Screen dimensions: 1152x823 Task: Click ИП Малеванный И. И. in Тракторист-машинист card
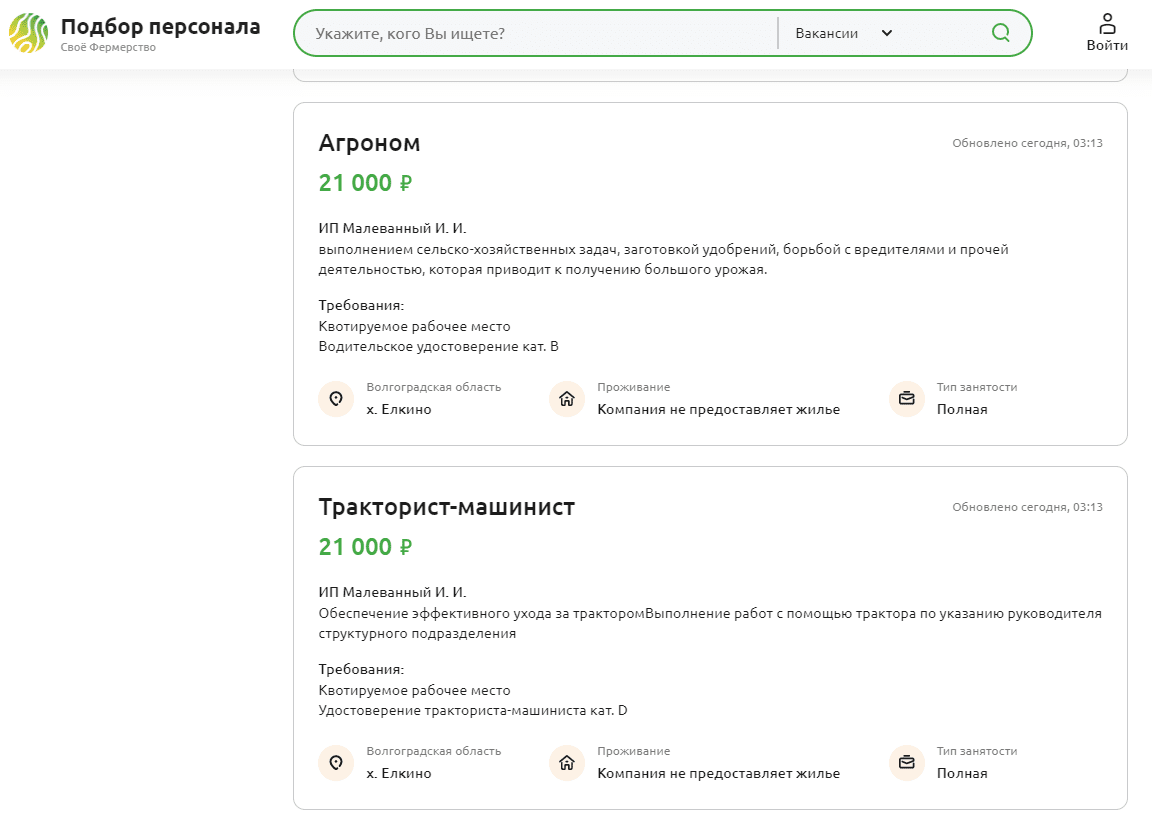pyautogui.click(x=392, y=592)
